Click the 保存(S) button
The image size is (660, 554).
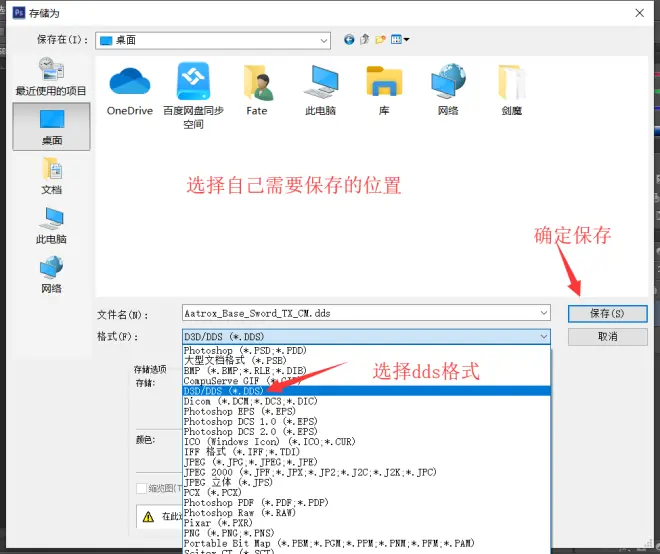607,314
